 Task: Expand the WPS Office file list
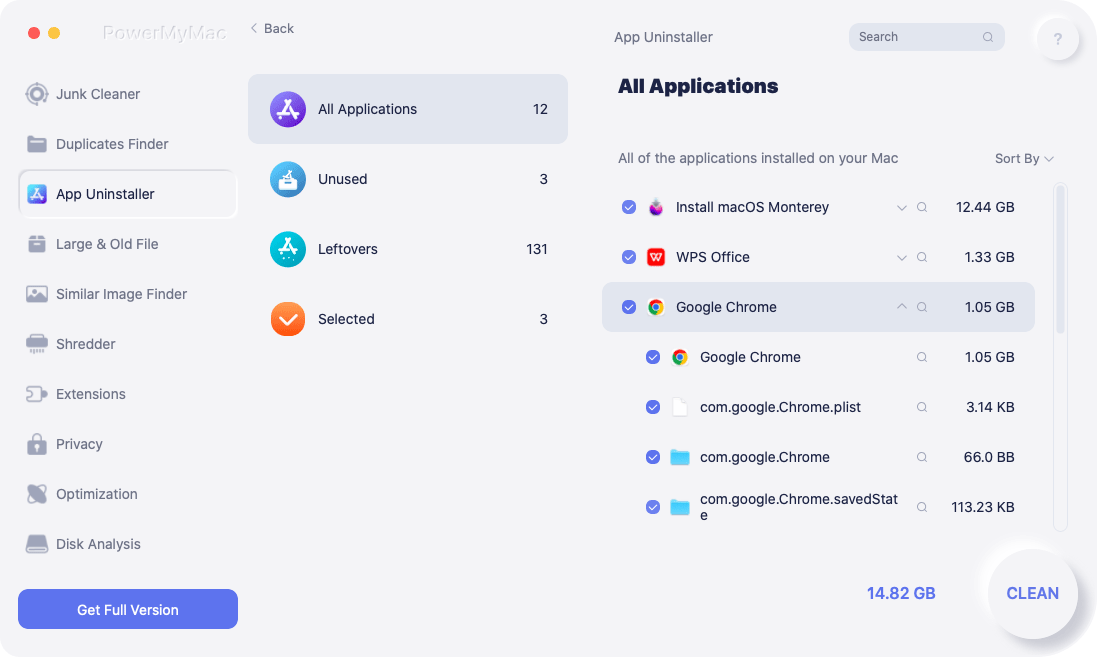click(901, 258)
